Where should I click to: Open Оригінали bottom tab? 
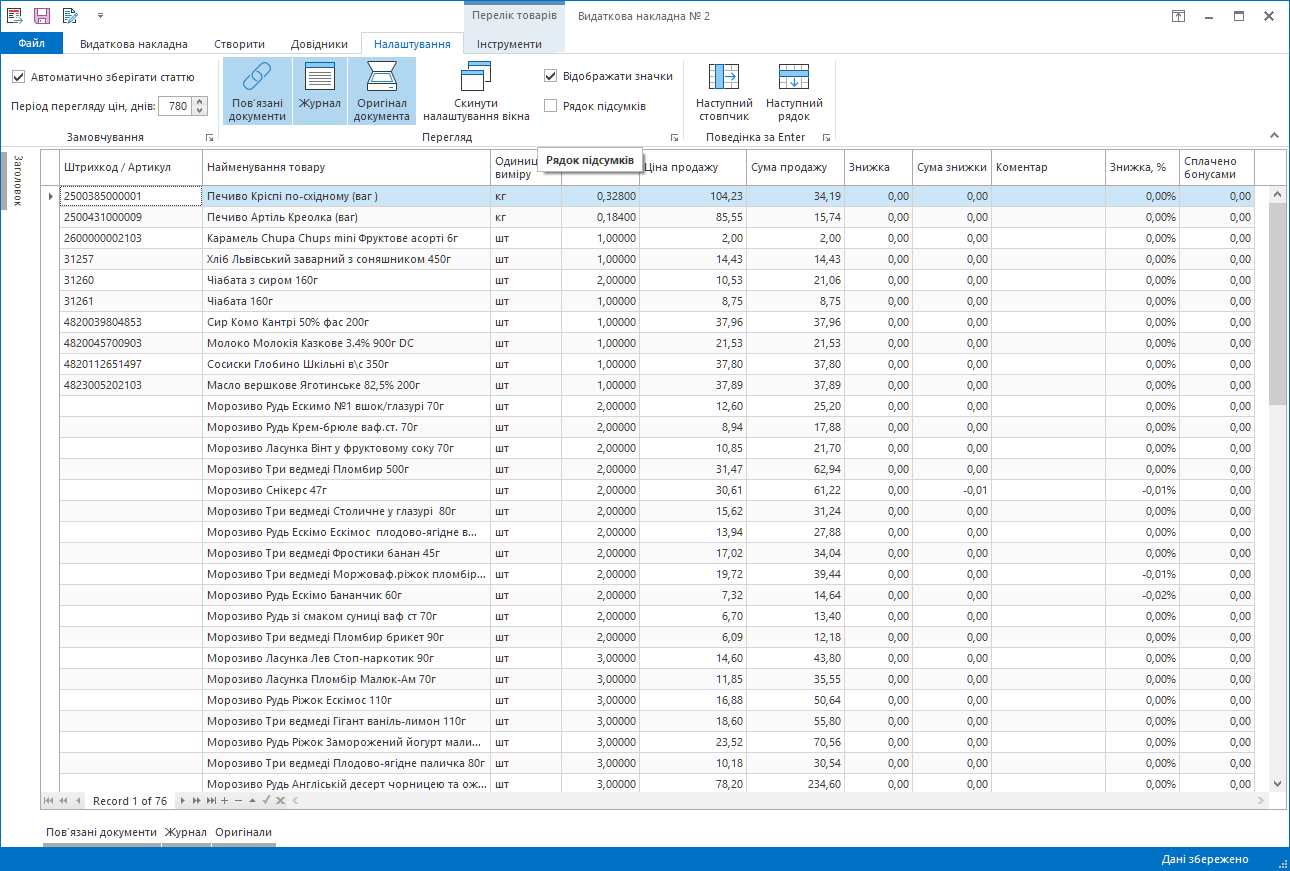[x=243, y=832]
